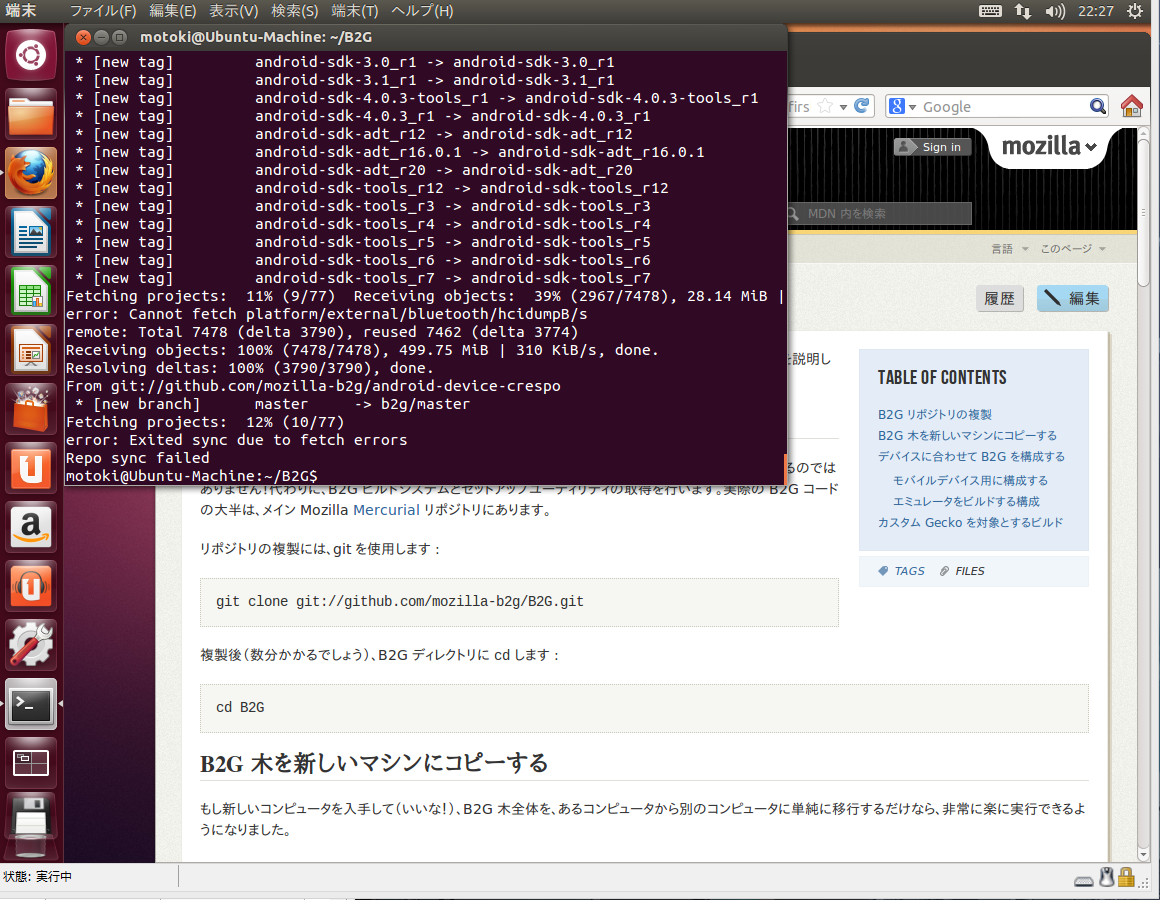The height and width of the screenshot is (900, 1160).
Task: Open System Settings gear-and-wrench icon
Action: click(x=31, y=645)
